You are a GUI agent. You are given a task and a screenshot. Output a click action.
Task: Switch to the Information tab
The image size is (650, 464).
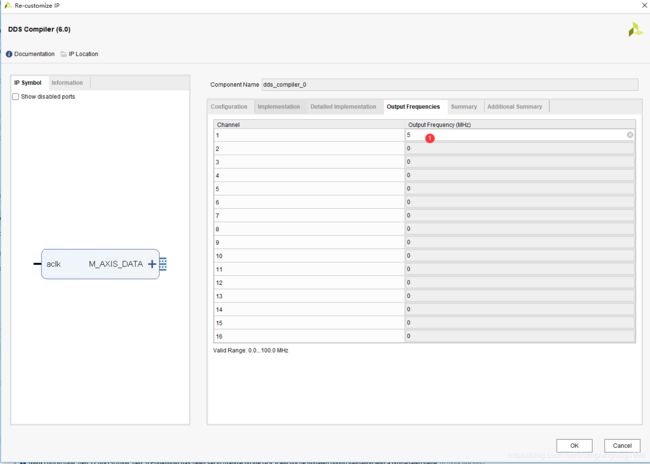click(x=67, y=83)
